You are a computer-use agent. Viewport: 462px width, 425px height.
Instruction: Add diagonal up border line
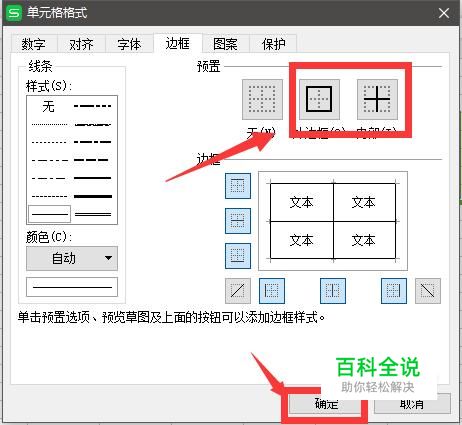pos(238,291)
